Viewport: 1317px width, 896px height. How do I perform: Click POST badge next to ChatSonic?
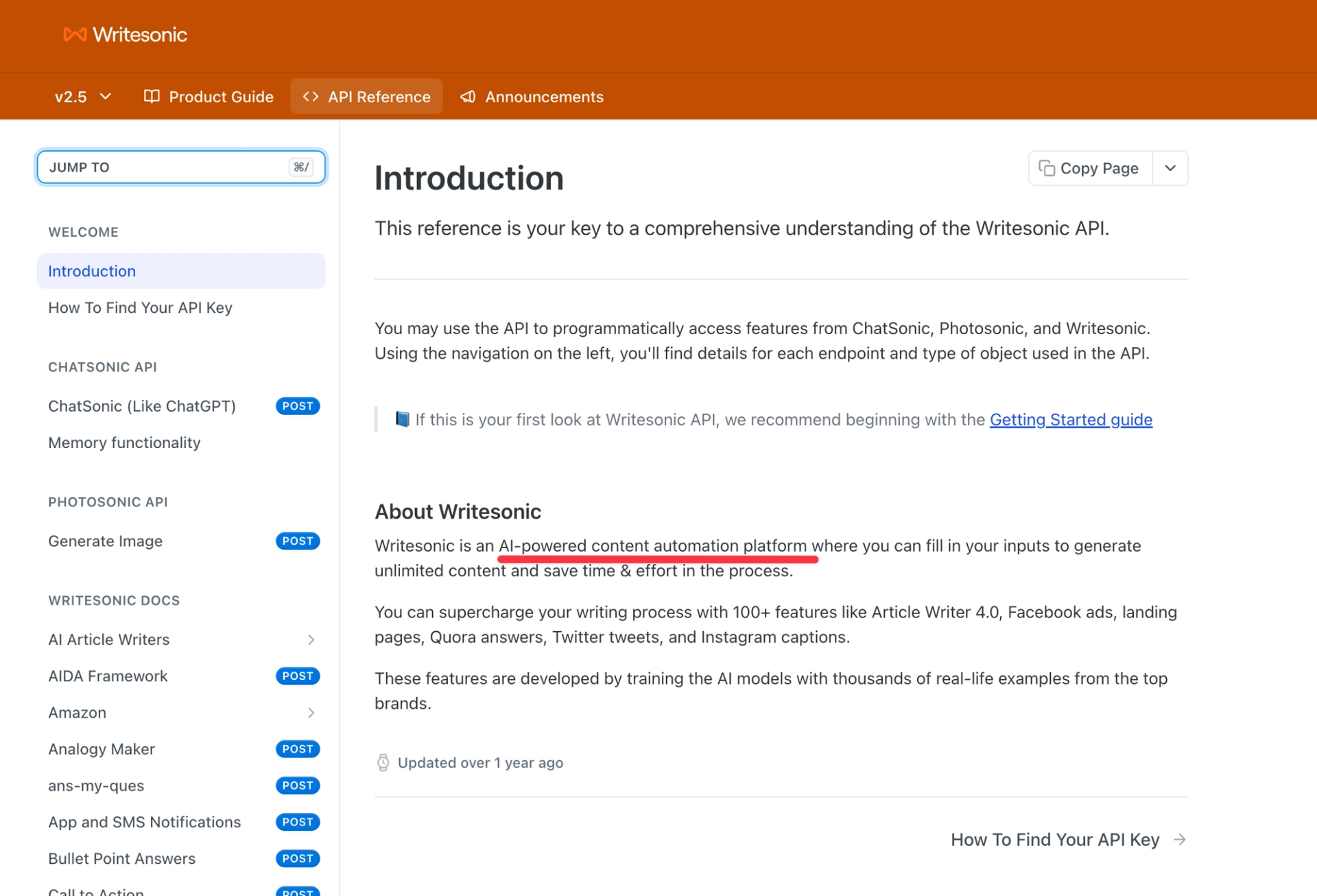tap(298, 406)
